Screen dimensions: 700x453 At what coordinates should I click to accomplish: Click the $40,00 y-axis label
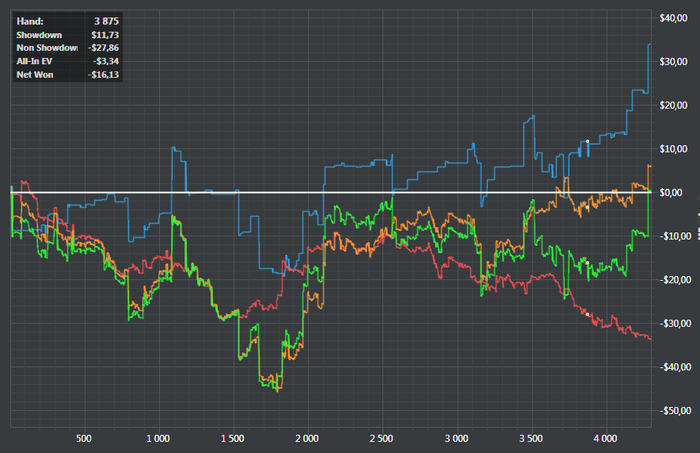[x=673, y=18]
